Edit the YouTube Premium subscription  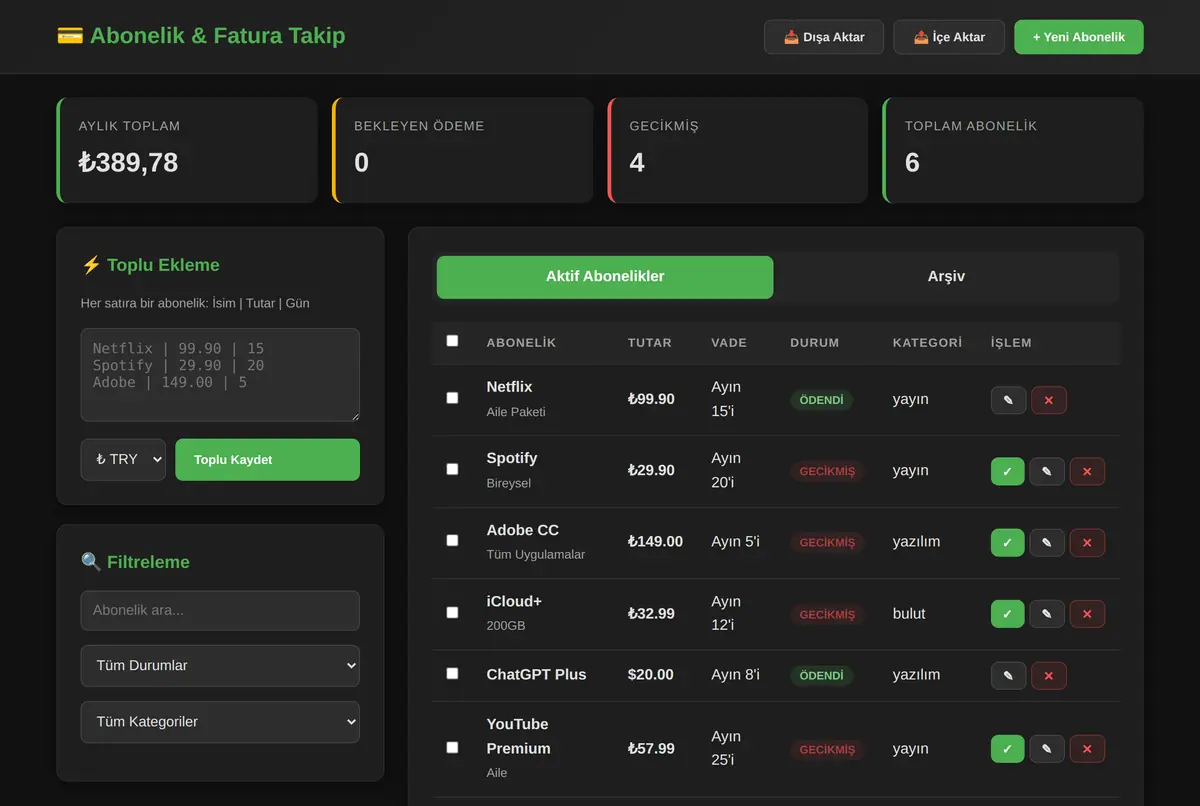1047,749
